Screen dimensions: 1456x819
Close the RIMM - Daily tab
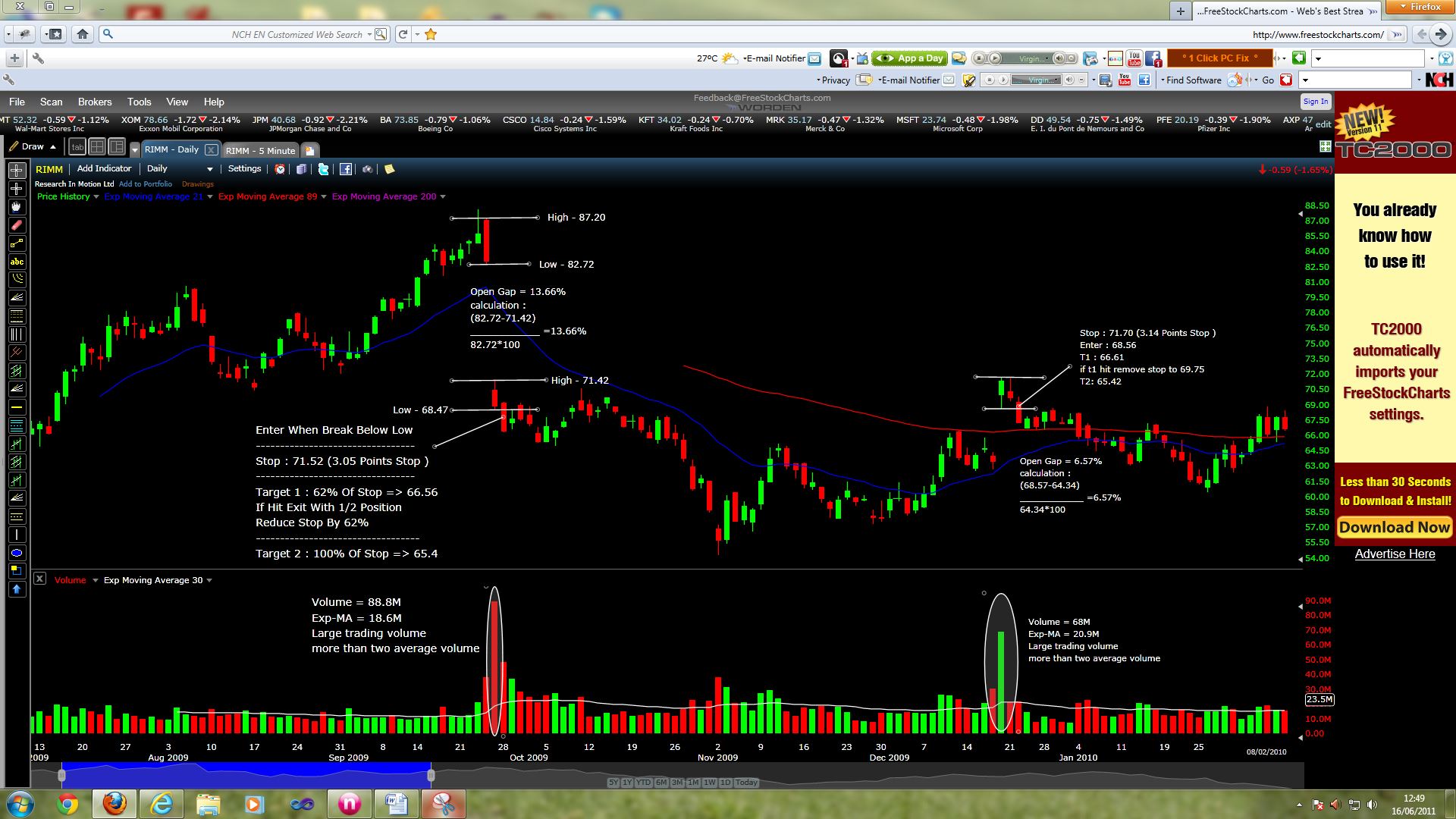212,150
